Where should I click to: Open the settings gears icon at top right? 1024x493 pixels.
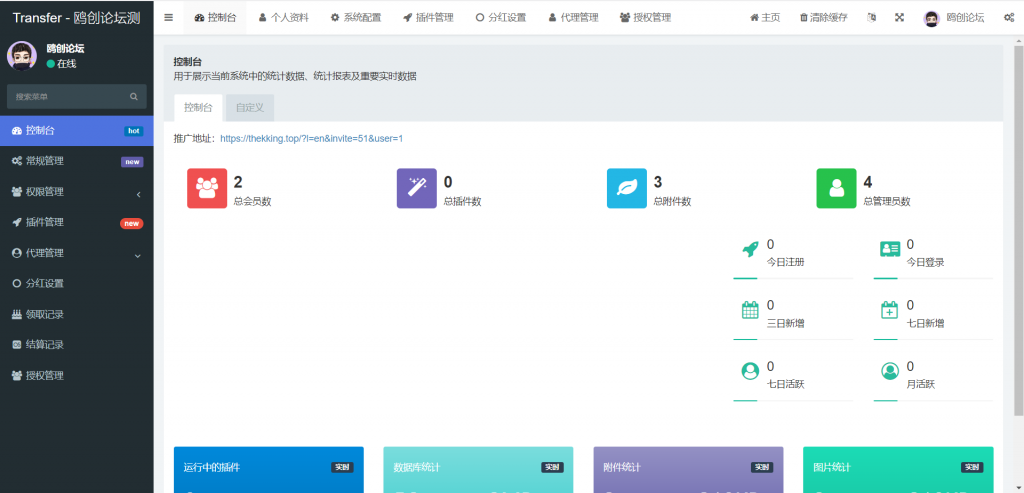[x=1008, y=18]
